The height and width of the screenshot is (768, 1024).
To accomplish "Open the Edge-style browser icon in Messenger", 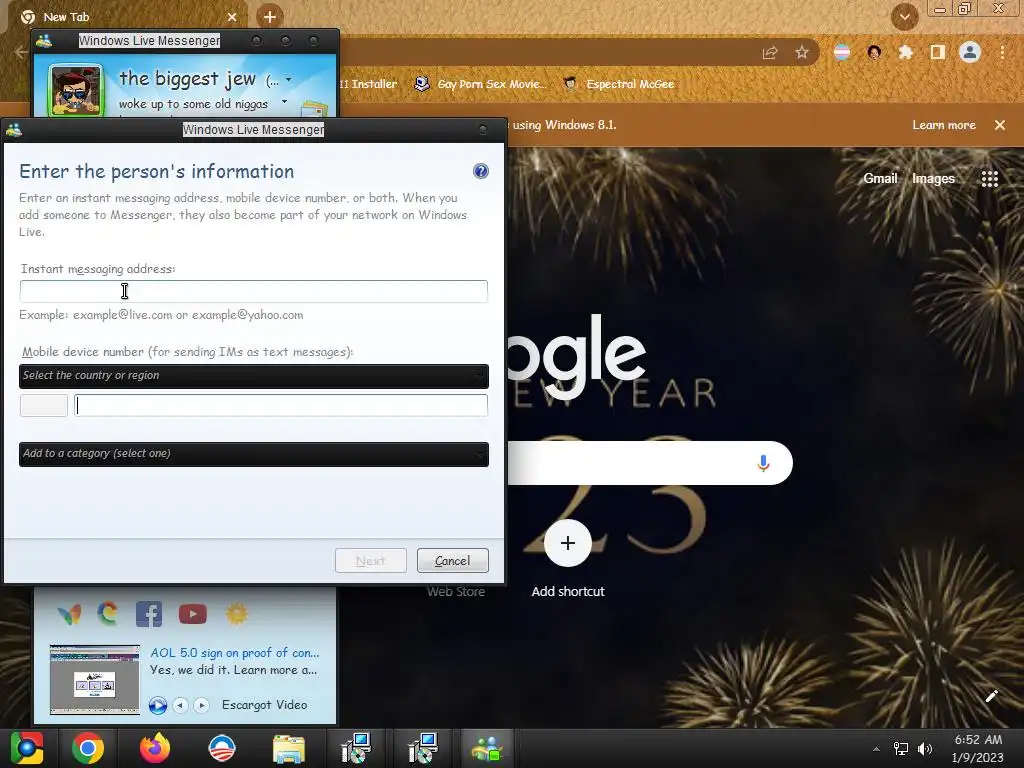I will 108,614.
